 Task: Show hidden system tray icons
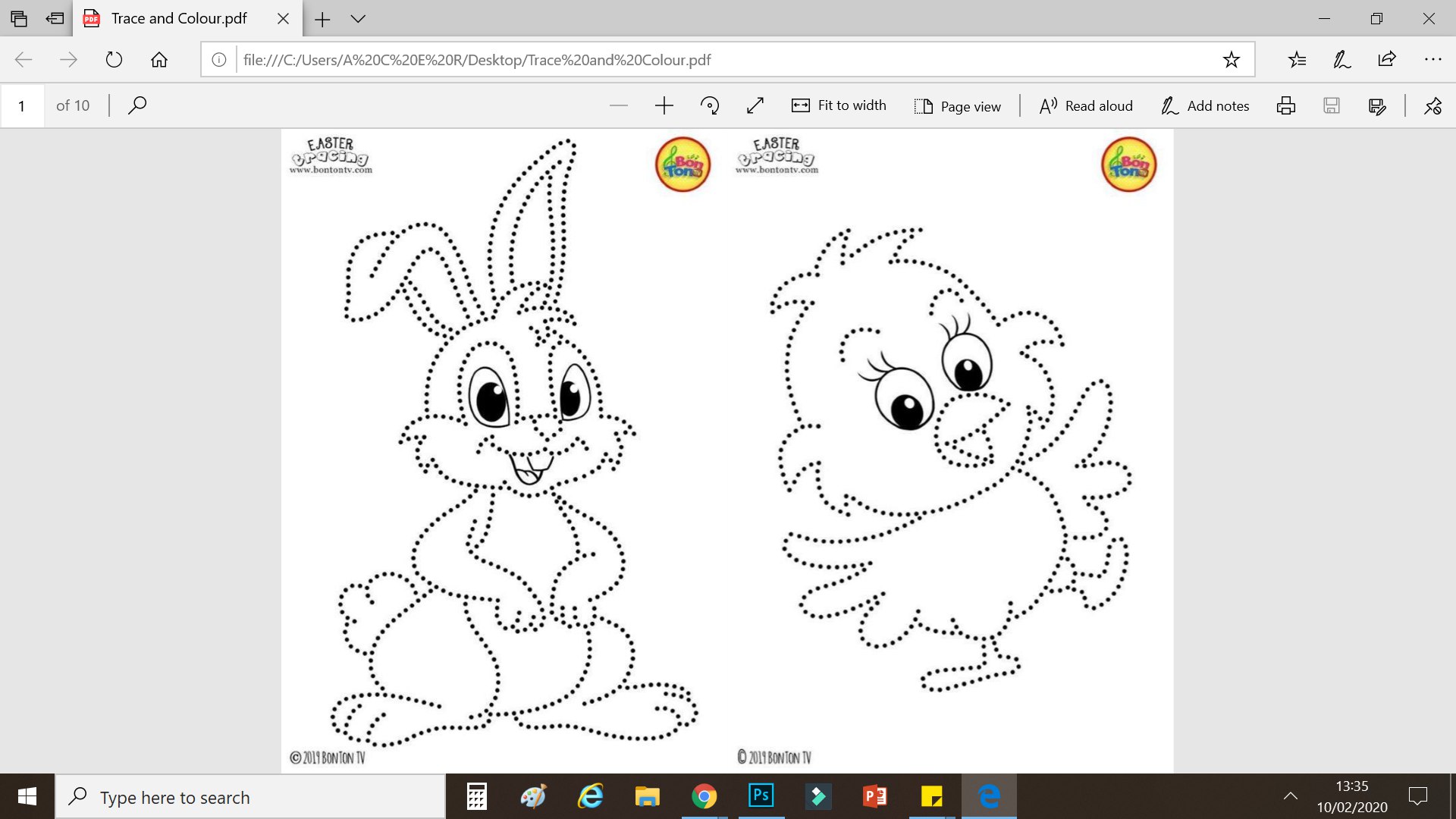(x=1290, y=796)
